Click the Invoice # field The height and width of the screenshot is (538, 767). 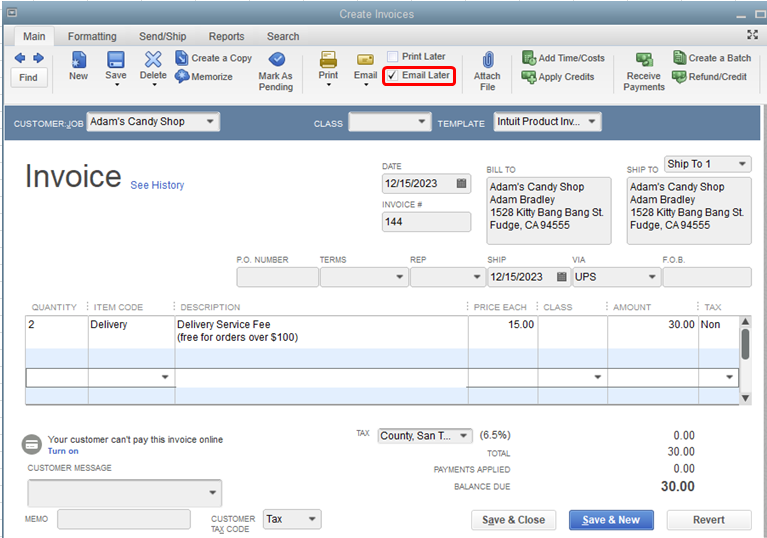tap(426, 222)
